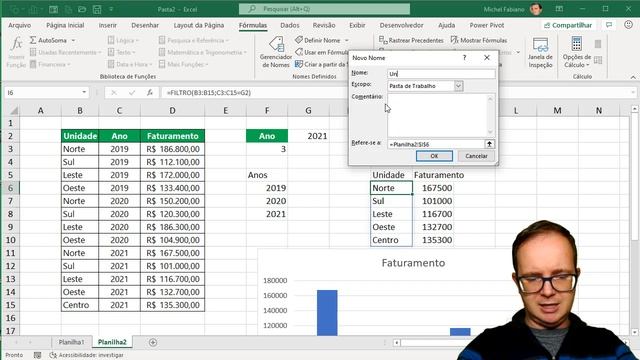
Task: Click horizontal scrollbar left arrow
Action: click(396, 342)
